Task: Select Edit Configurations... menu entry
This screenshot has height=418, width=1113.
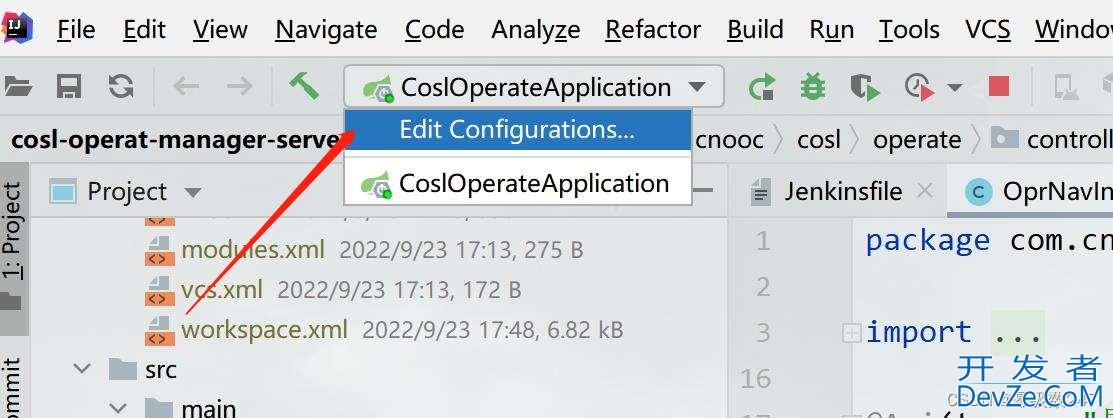Action: pos(517,130)
